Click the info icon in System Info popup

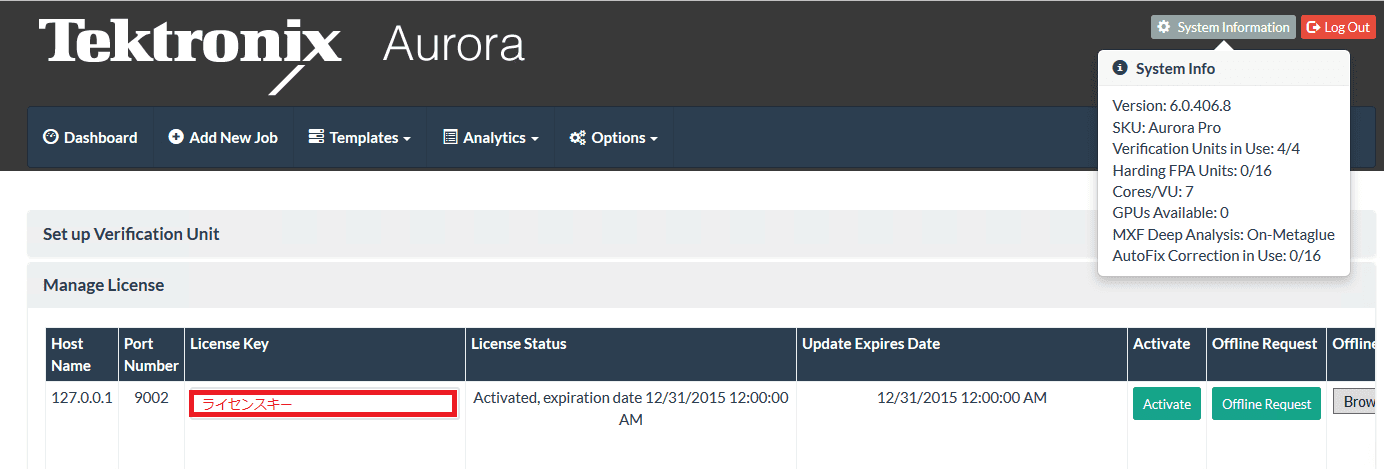coord(1121,68)
